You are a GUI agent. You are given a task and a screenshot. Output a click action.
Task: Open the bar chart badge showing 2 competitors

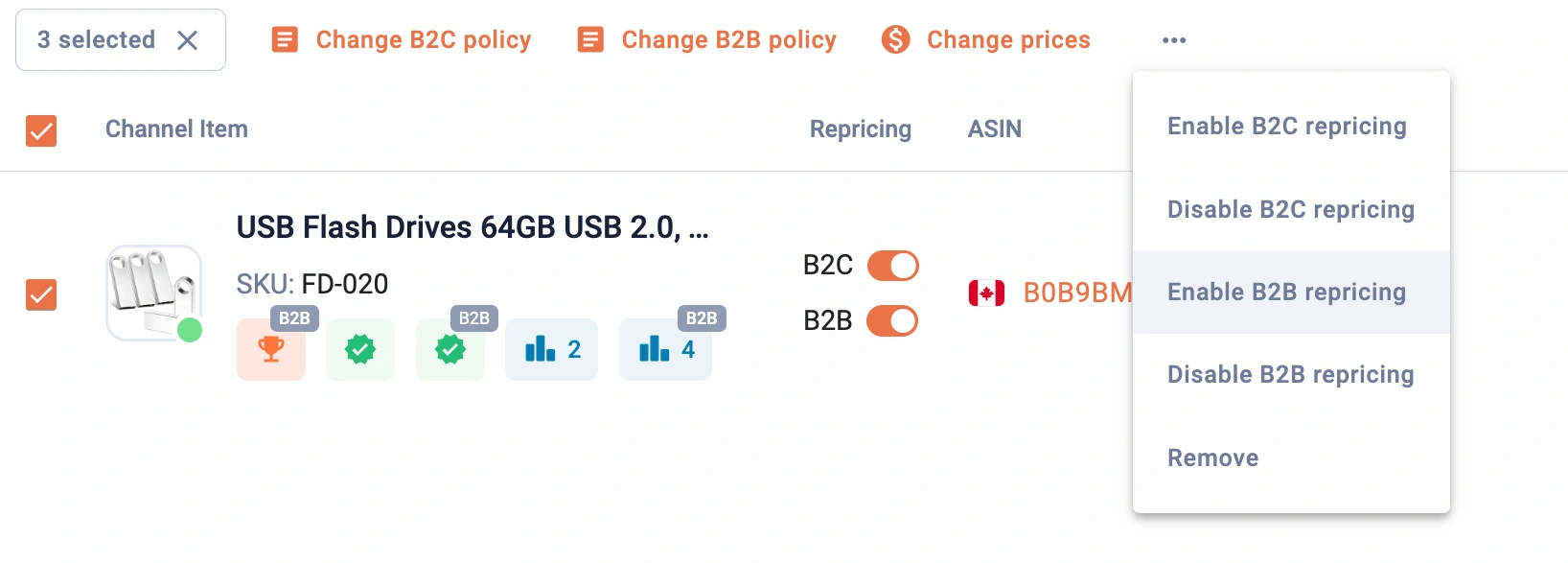(551, 349)
